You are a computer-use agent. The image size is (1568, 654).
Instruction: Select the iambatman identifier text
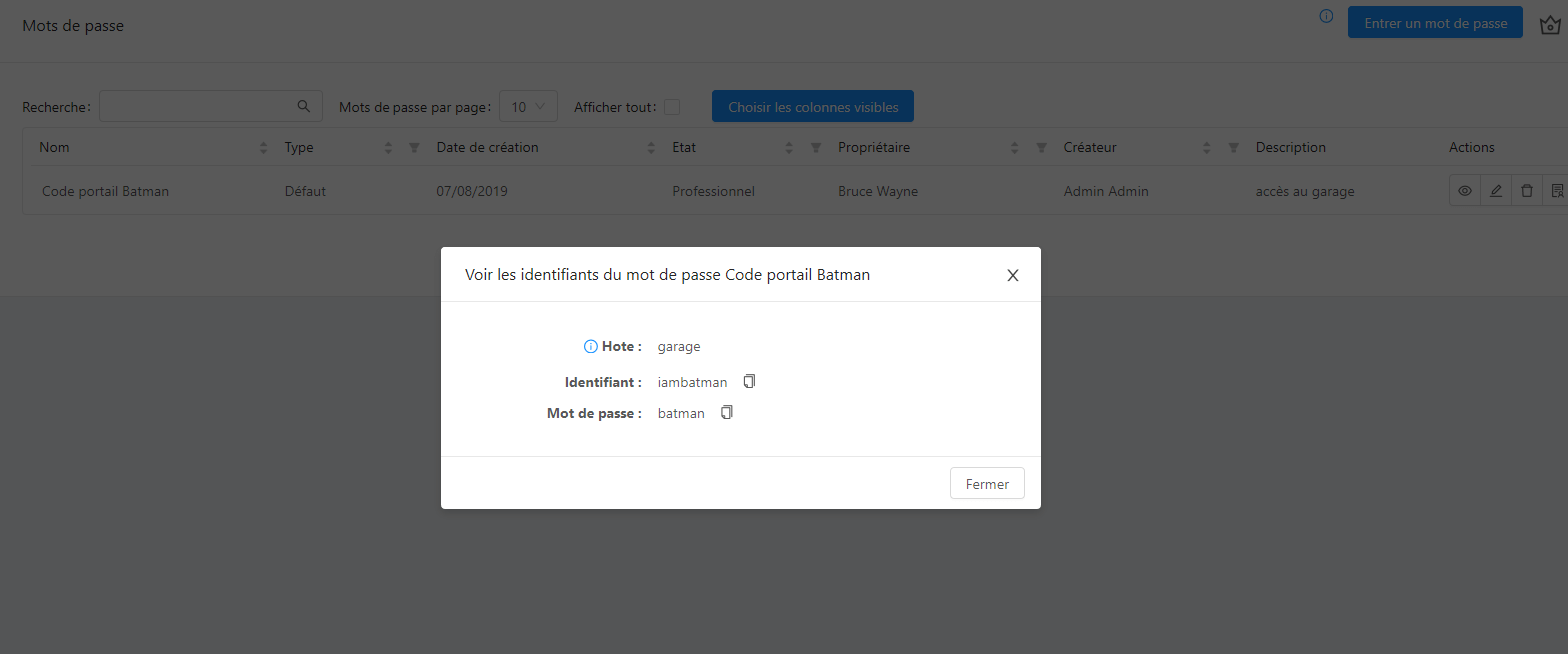click(692, 382)
